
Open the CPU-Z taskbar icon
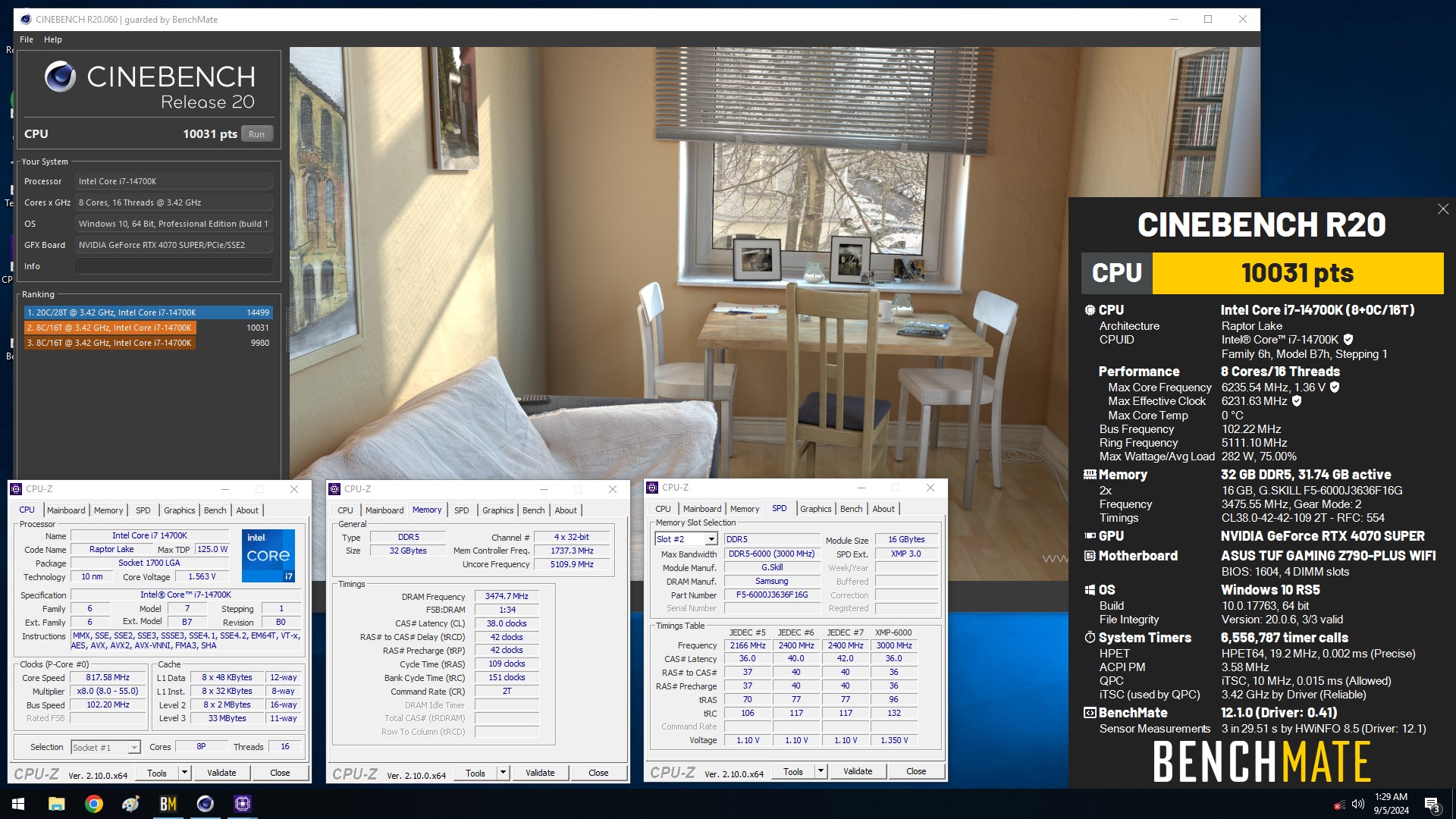[x=243, y=804]
